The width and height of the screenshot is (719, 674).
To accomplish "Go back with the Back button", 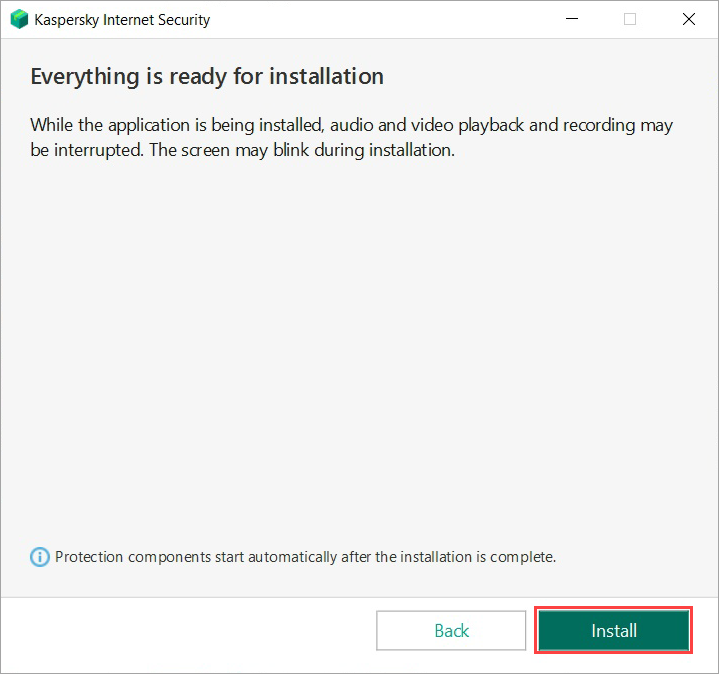I will (x=451, y=631).
